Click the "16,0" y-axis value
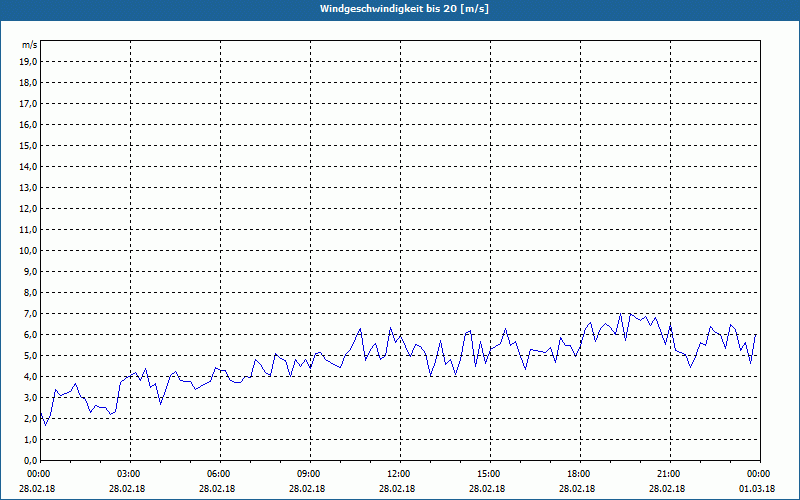Image resolution: width=800 pixels, height=500 pixels. click(28, 124)
